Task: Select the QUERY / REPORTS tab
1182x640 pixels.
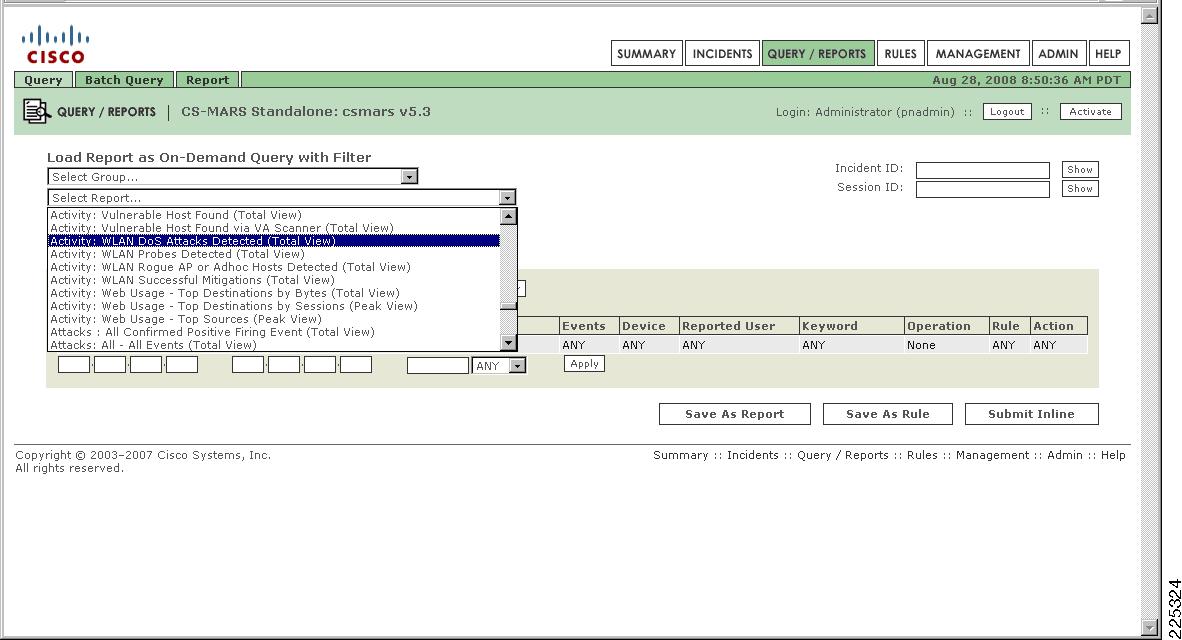Action: click(x=817, y=54)
